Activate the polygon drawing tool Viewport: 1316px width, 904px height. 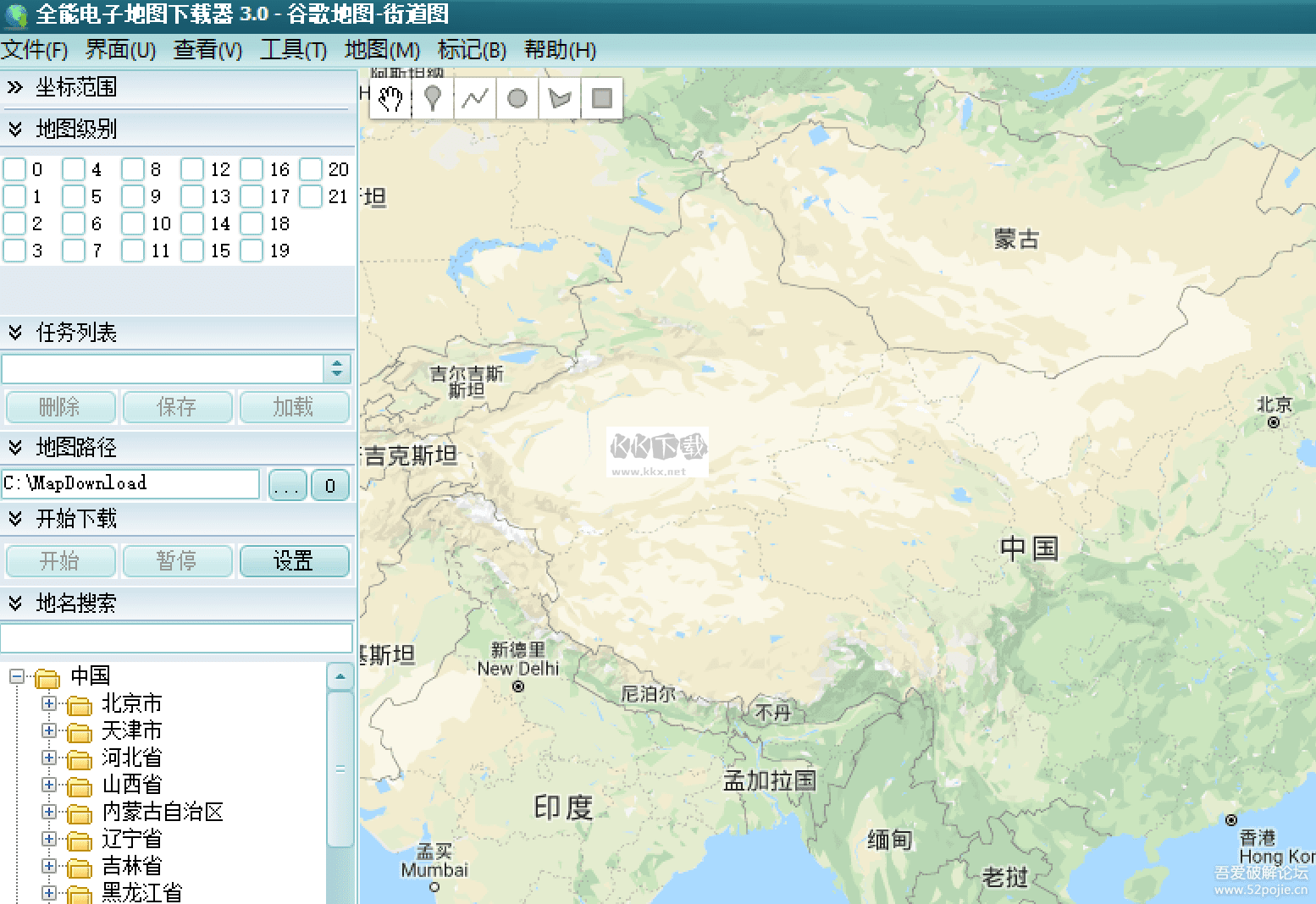(x=560, y=99)
